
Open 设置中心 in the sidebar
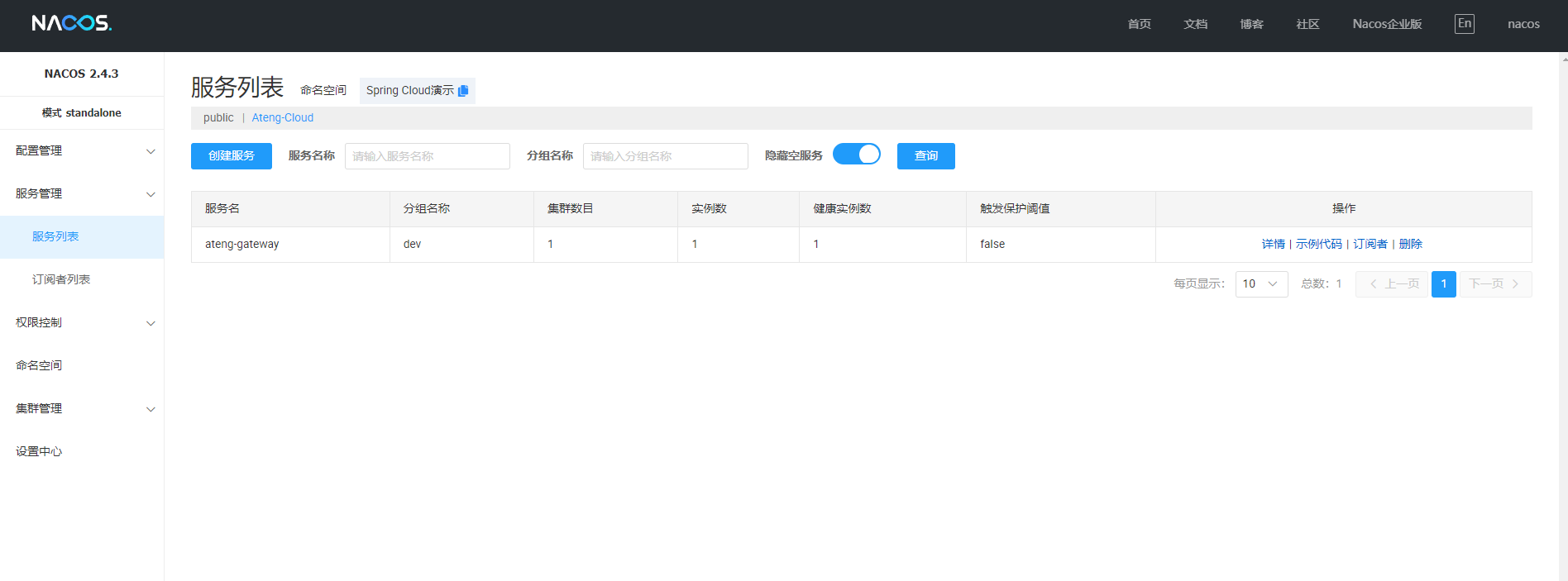(39, 452)
